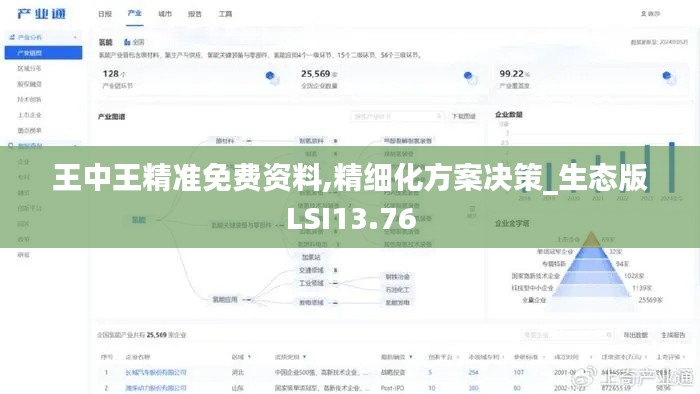Image resolution: width=700 pixels, height=394 pixels.
Task: Open the 工具 tab
Action: pyautogui.click(x=225, y=14)
